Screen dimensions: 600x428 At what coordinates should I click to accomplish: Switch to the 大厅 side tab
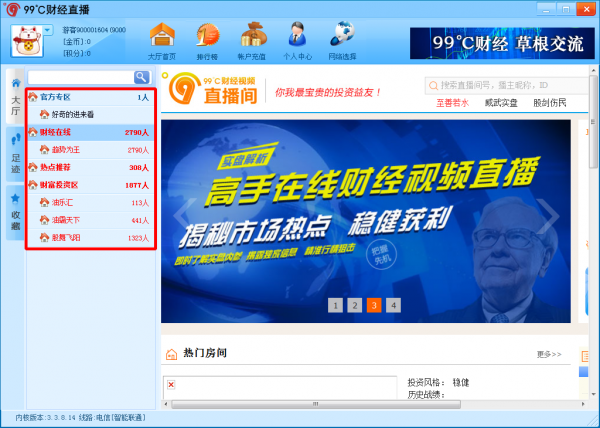click(x=16, y=96)
